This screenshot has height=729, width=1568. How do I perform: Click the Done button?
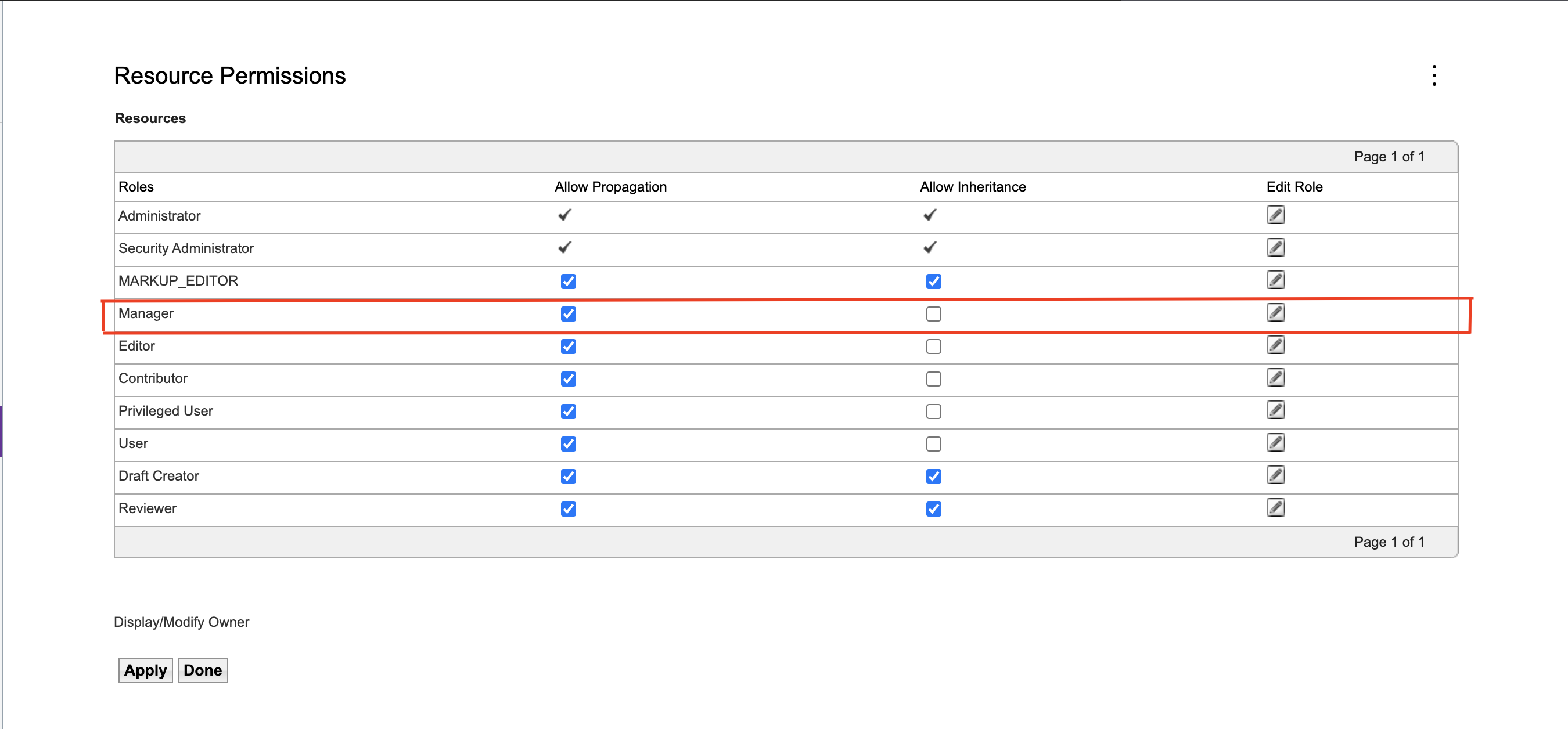coord(203,670)
